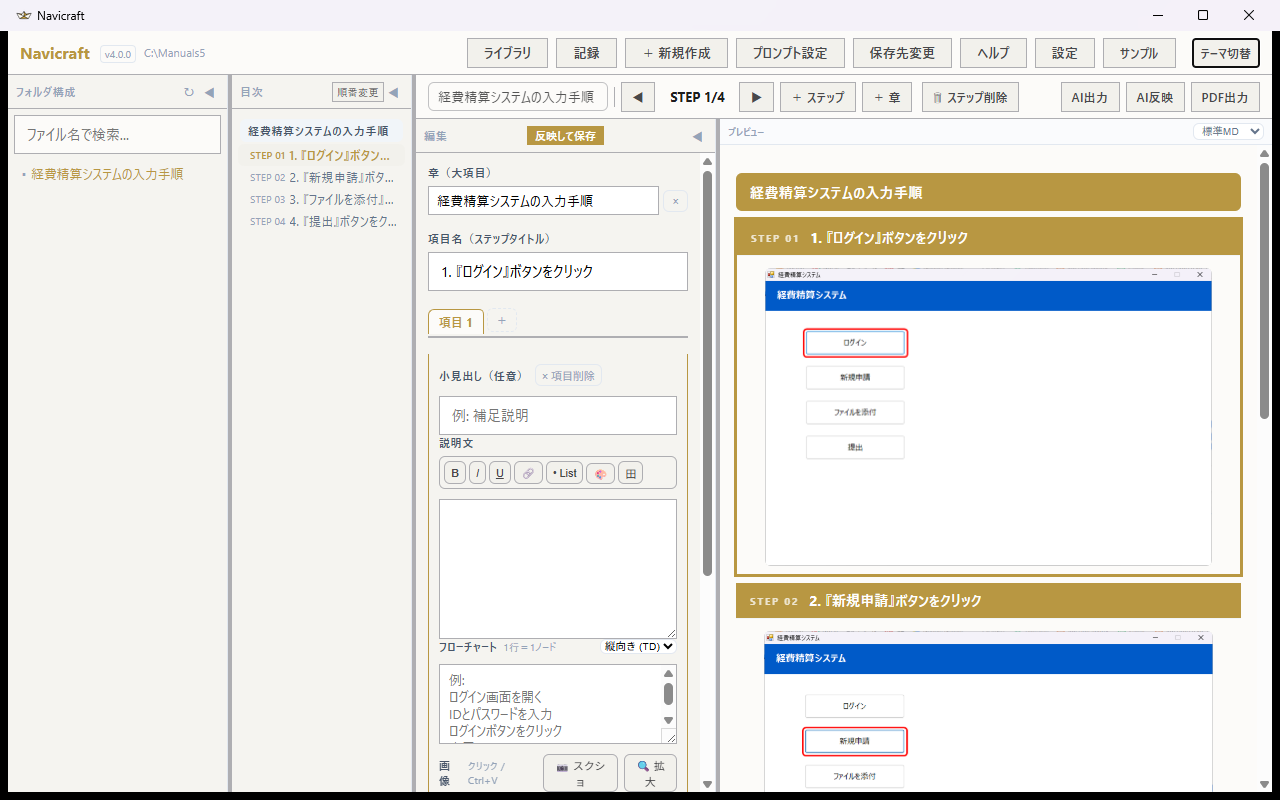This screenshot has width=1280, height=800.
Task: Select STEP 04 『提出』 in the contents
Action: 320,221
